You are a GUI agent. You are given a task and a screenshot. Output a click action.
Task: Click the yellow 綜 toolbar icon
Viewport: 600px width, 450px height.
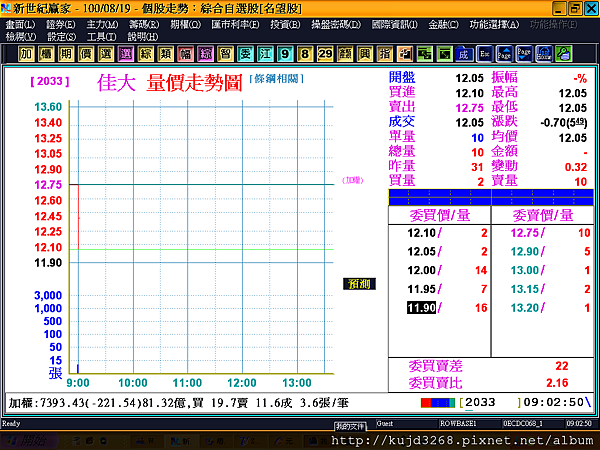click(x=145, y=54)
